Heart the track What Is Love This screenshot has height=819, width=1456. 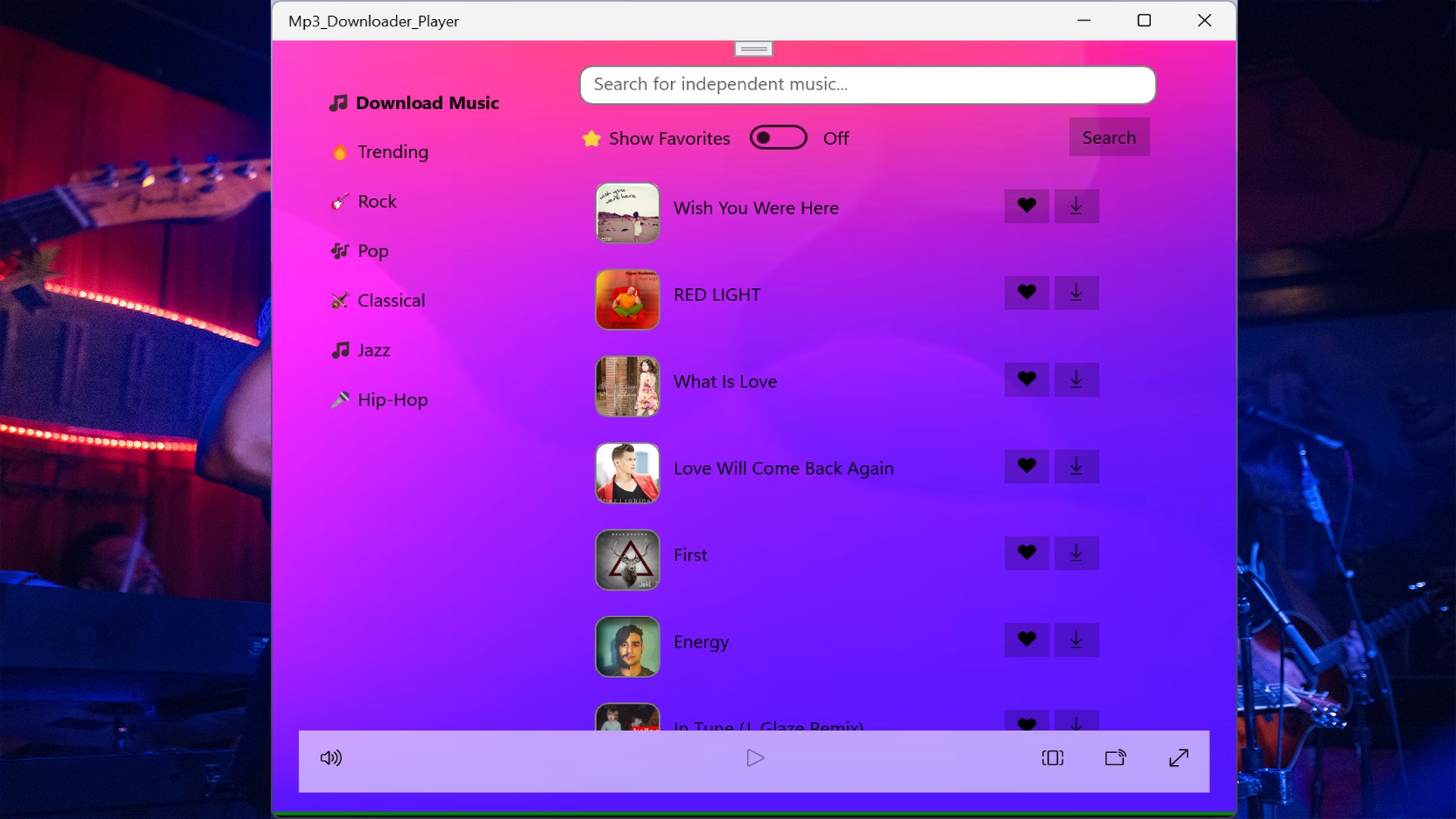[x=1026, y=379]
